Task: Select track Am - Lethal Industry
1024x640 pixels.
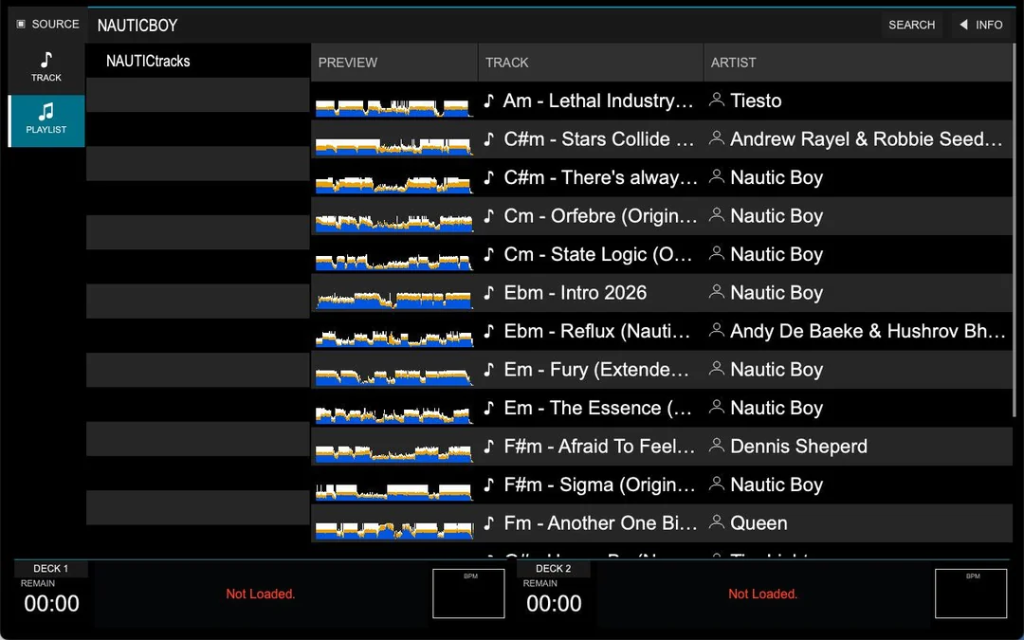Action: pyautogui.click(x=598, y=101)
